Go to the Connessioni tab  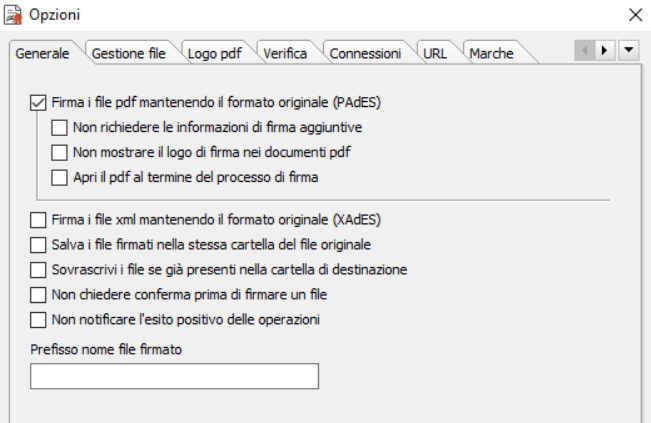point(365,54)
